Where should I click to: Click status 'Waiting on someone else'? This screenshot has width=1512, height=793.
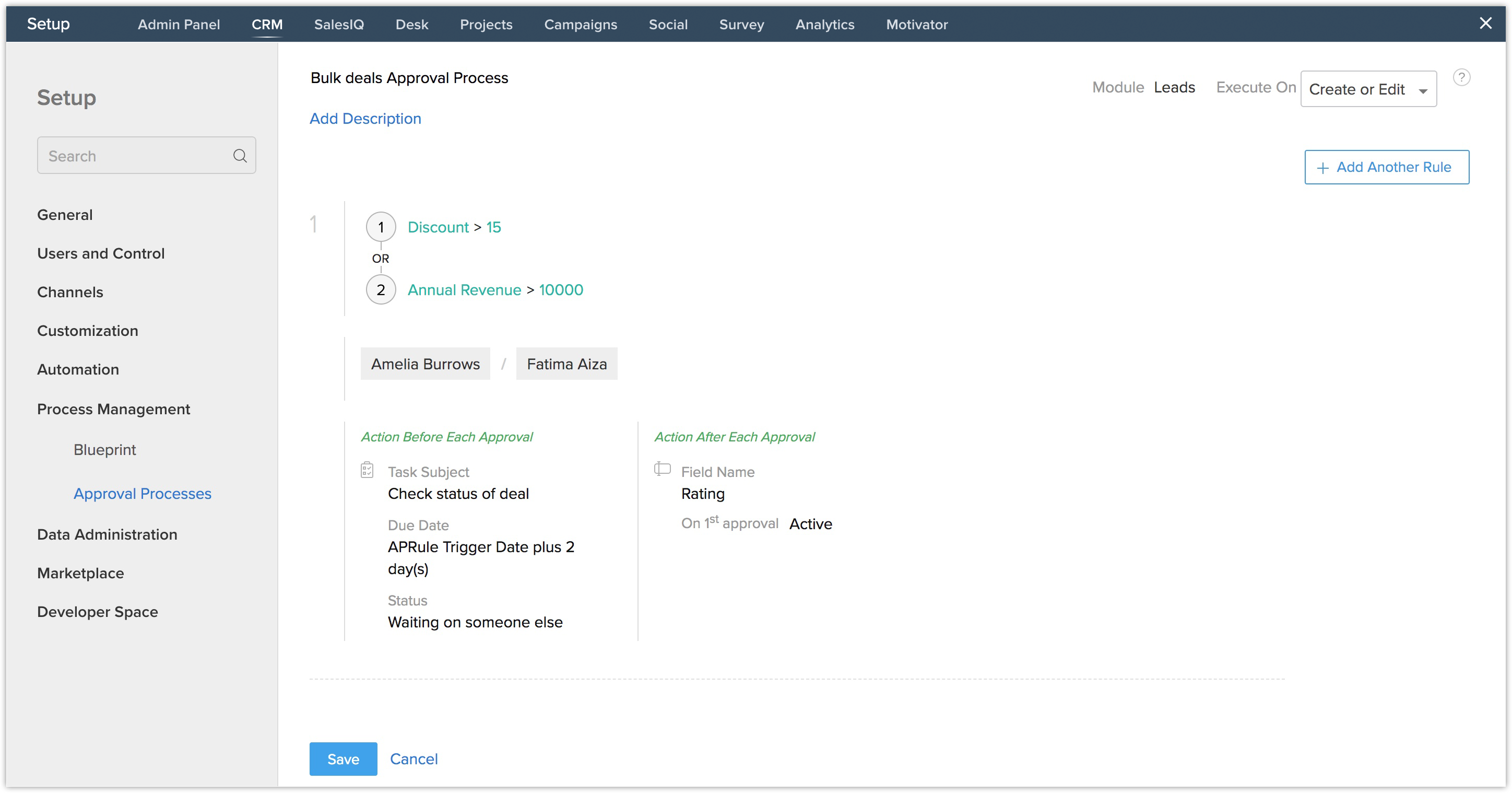(475, 622)
